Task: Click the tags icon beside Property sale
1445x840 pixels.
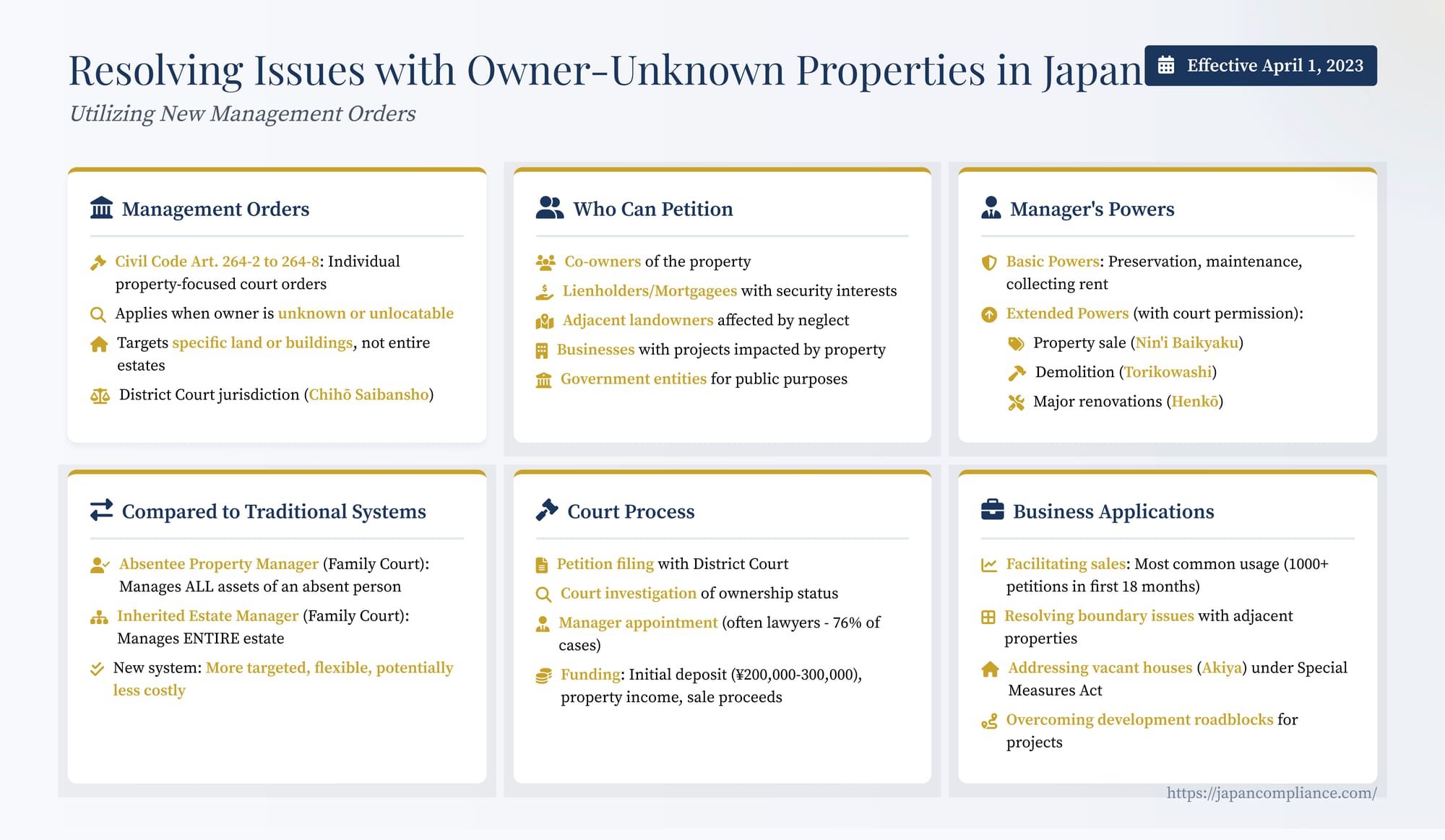Action: pos(1016,344)
